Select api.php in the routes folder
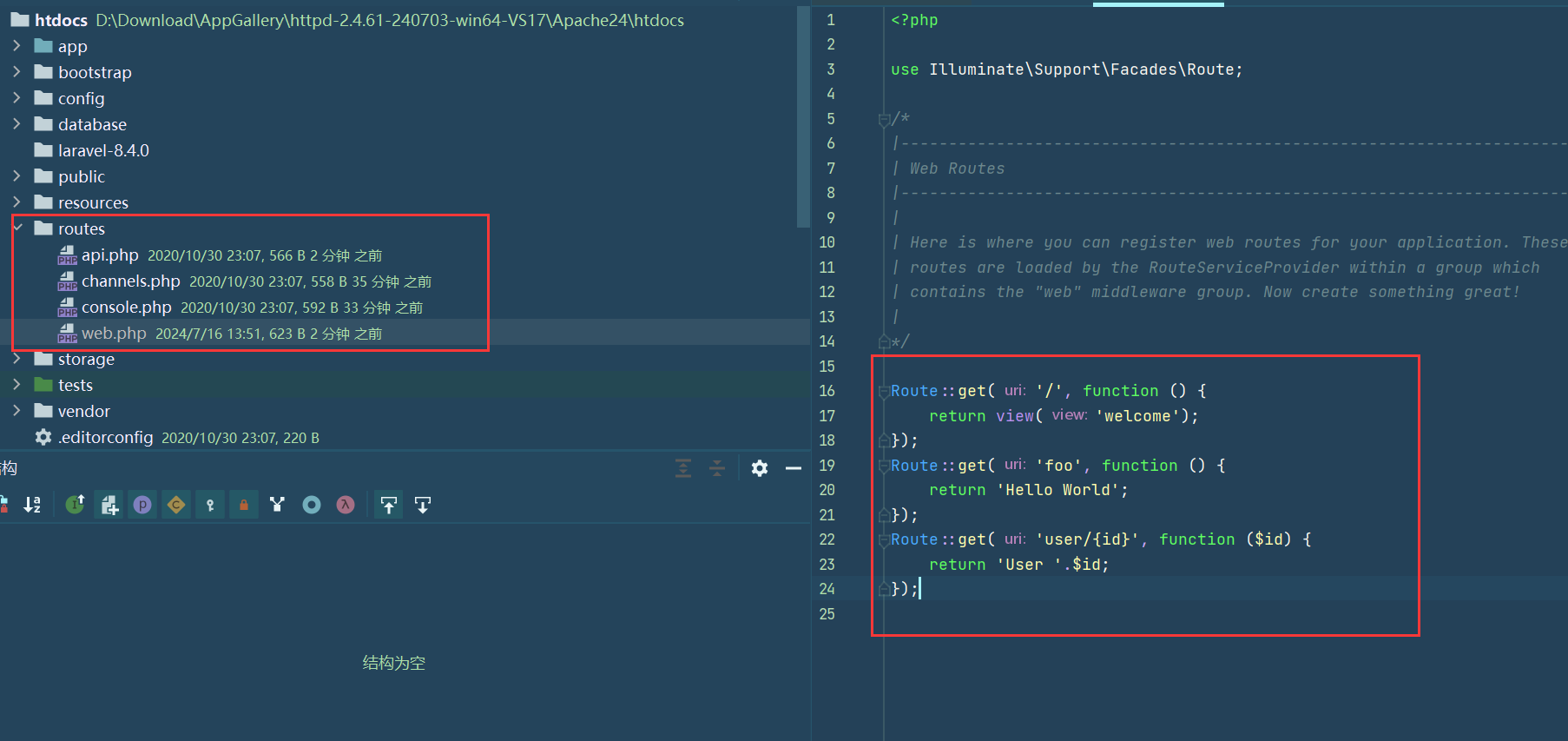 tap(110, 255)
